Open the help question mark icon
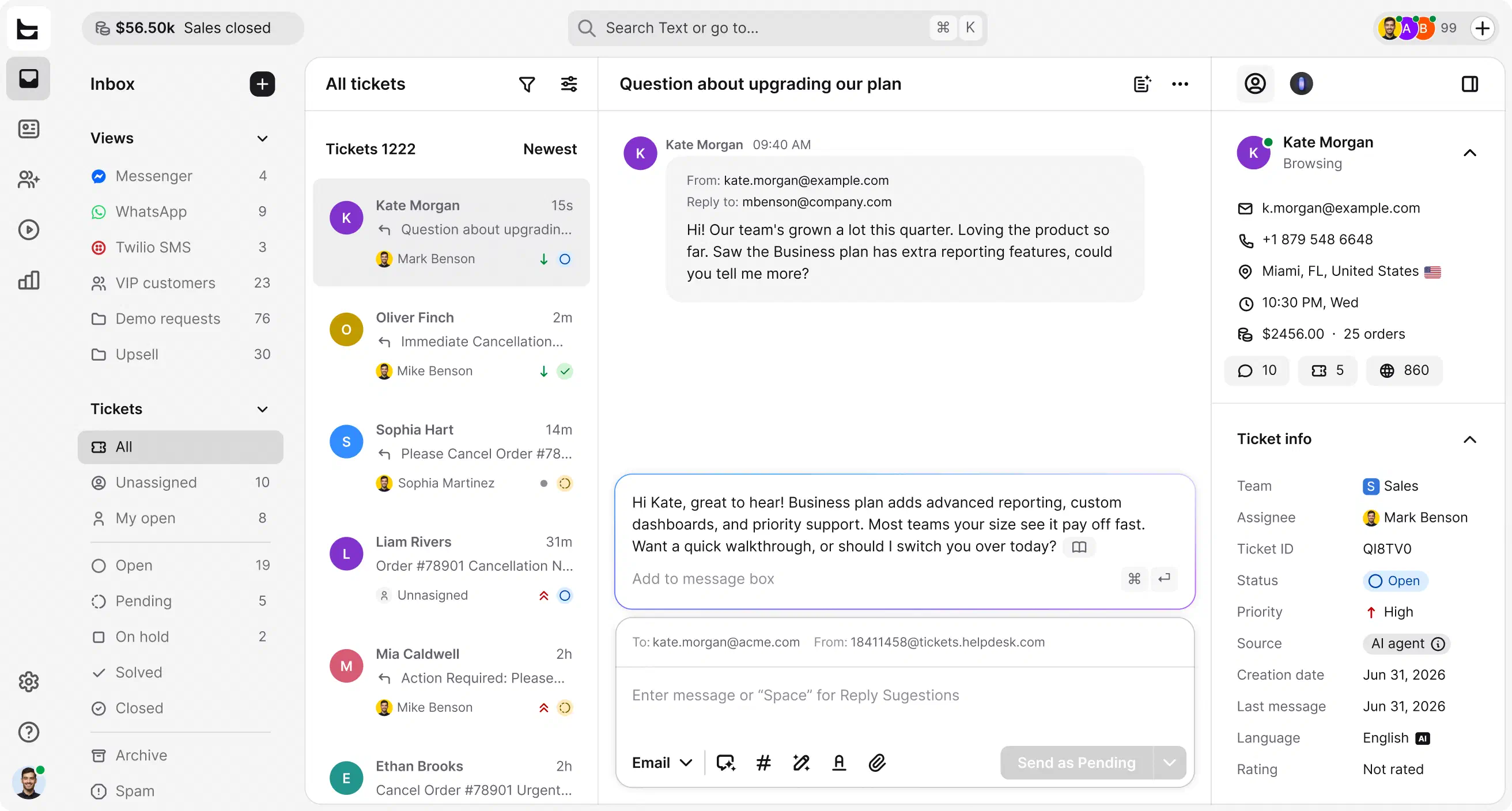Screen dimensions: 1512x811 pyautogui.click(x=28, y=732)
